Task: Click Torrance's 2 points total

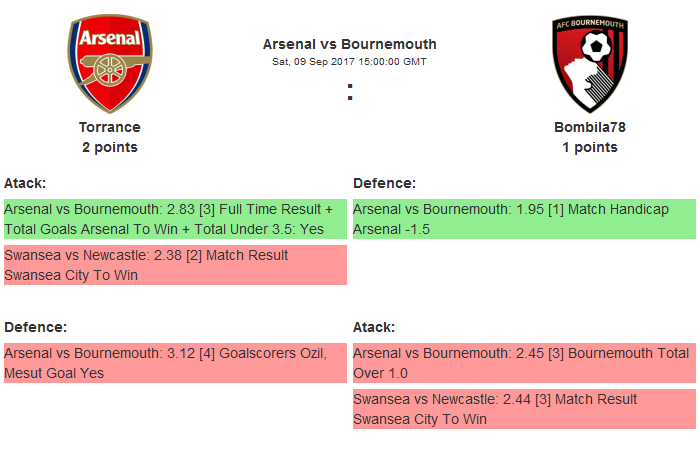Action: pyautogui.click(x=110, y=147)
